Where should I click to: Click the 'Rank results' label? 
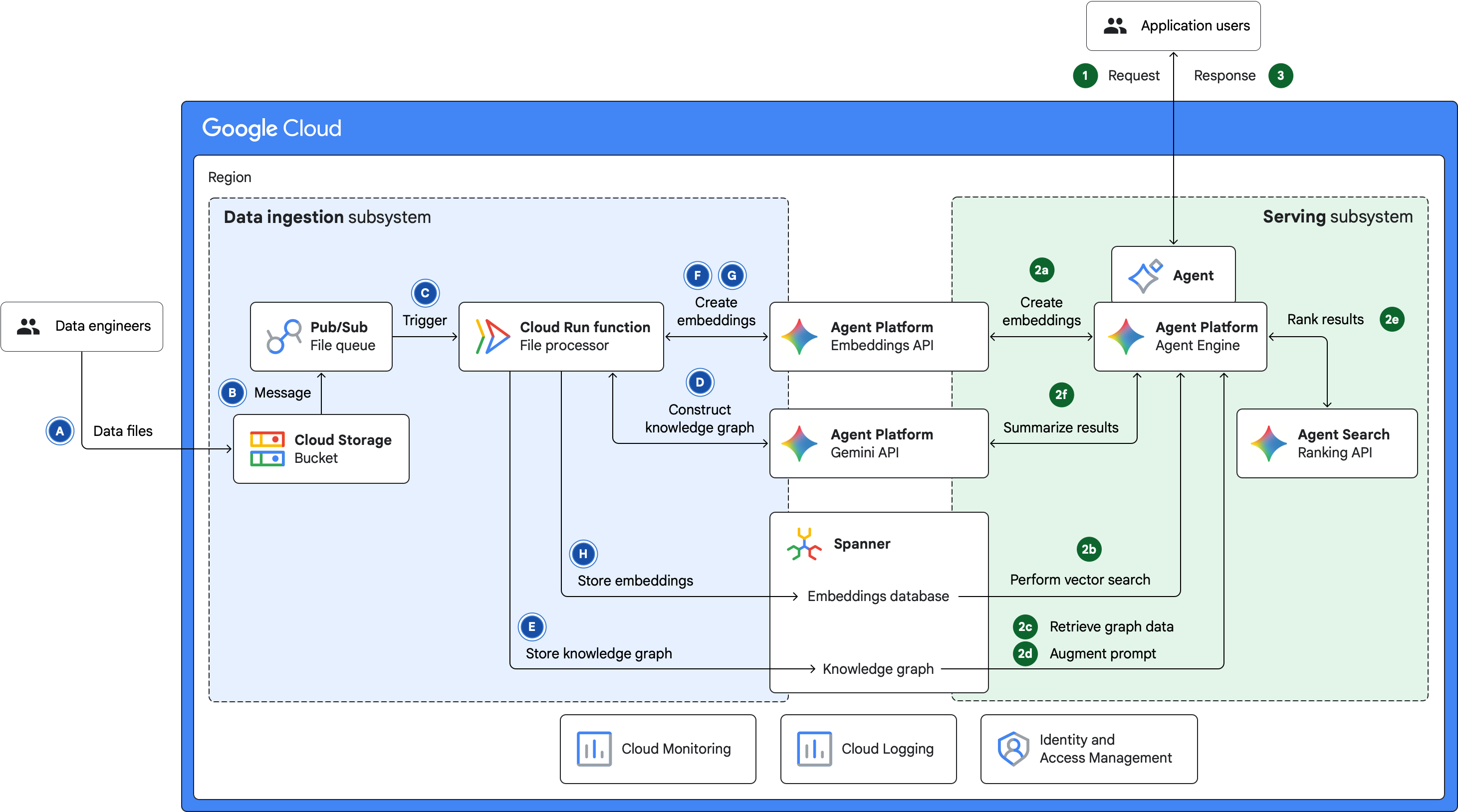click(x=1326, y=320)
